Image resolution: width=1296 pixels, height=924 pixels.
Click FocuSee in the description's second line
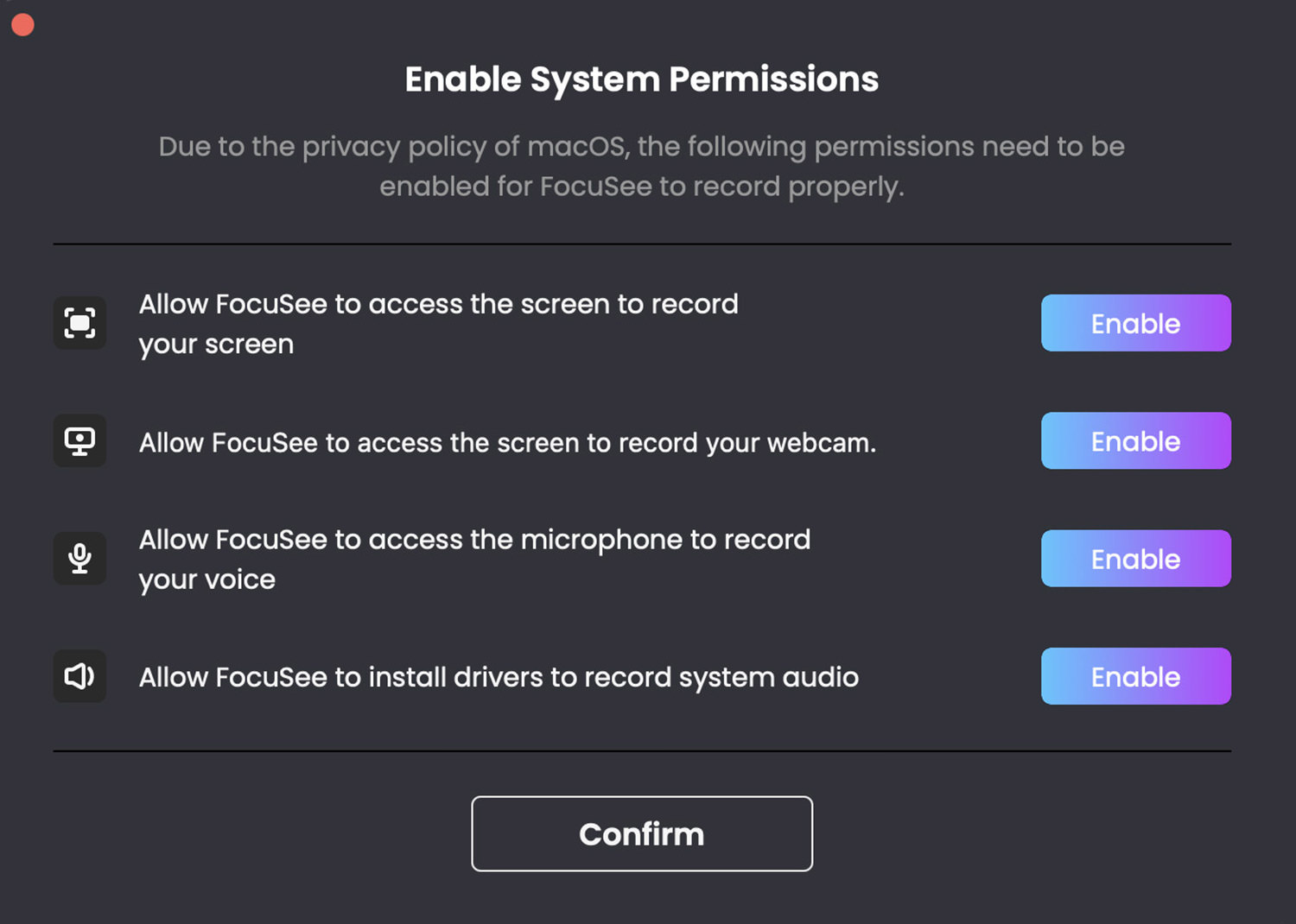pos(596,187)
